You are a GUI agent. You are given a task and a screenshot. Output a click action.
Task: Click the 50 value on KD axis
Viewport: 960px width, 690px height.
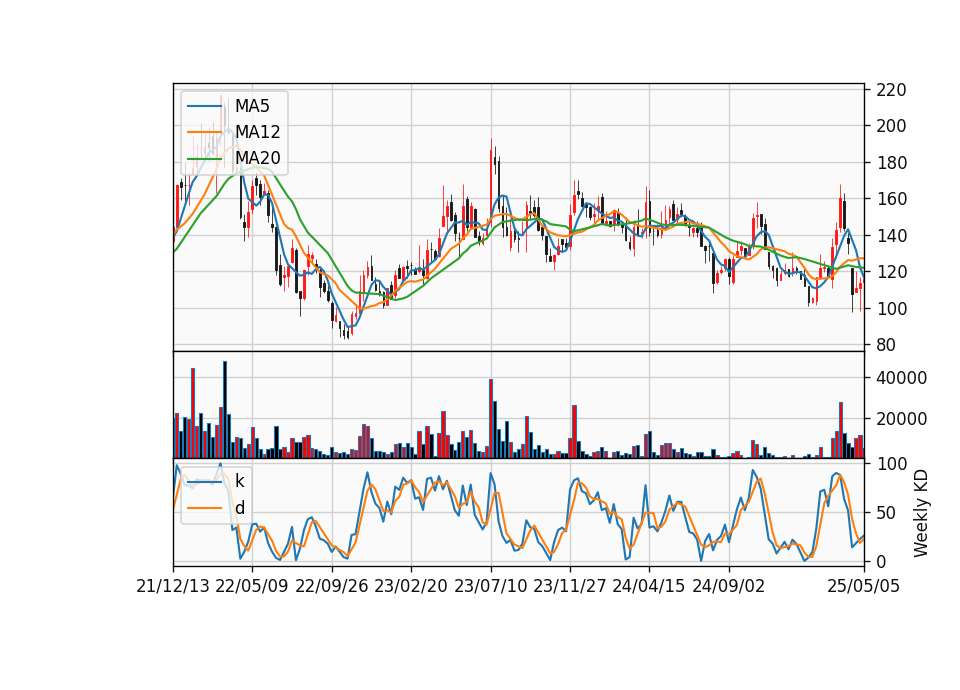pos(886,512)
